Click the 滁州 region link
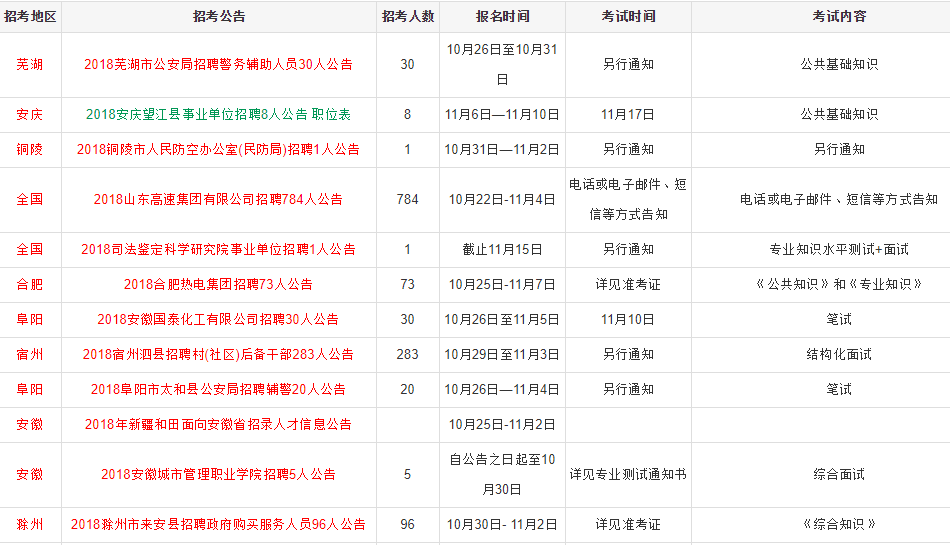The width and height of the screenshot is (950, 545). click(30, 524)
